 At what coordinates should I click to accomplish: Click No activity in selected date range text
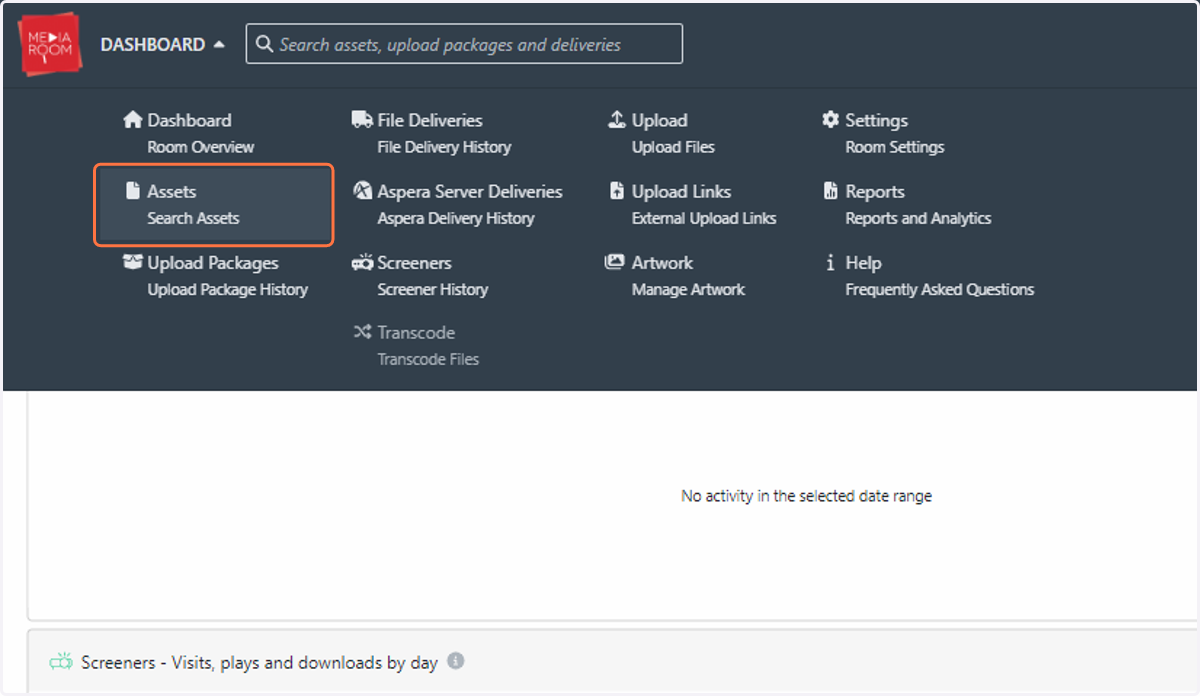pos(806,496)
